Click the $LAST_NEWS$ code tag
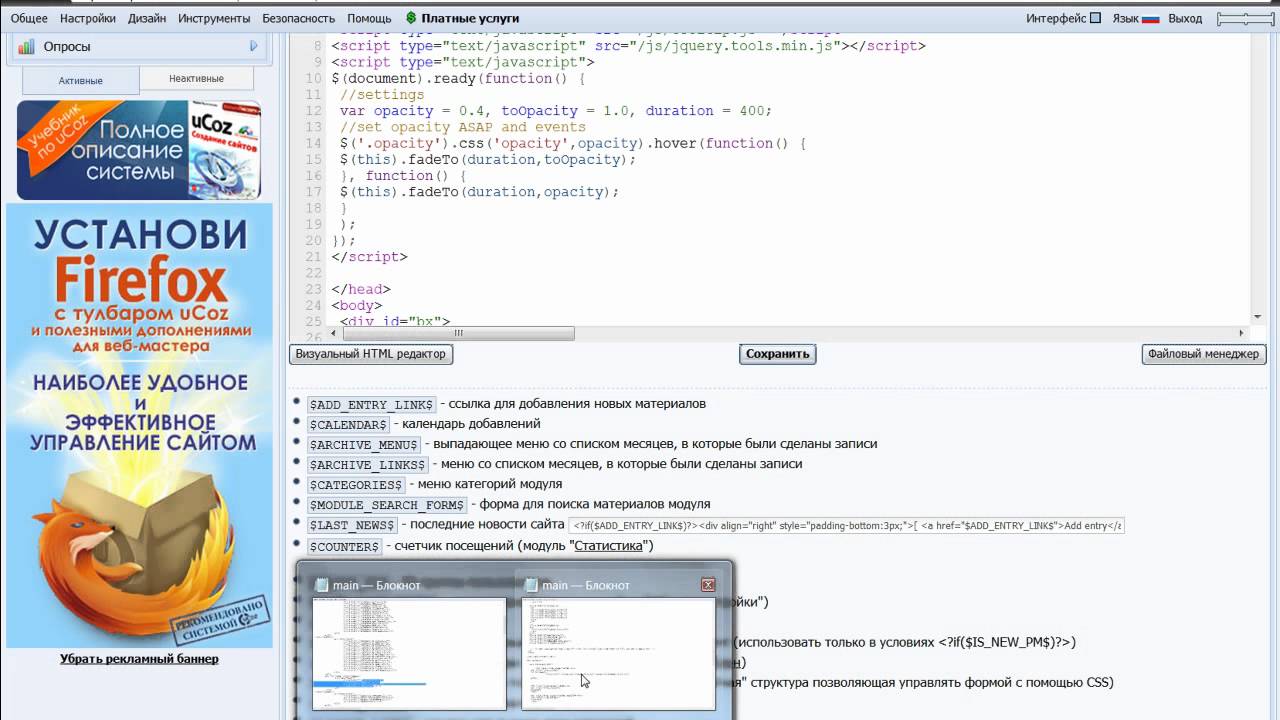Image resolution: width=1280 pixels, height=720 pixels. click(x=352, y=524)
